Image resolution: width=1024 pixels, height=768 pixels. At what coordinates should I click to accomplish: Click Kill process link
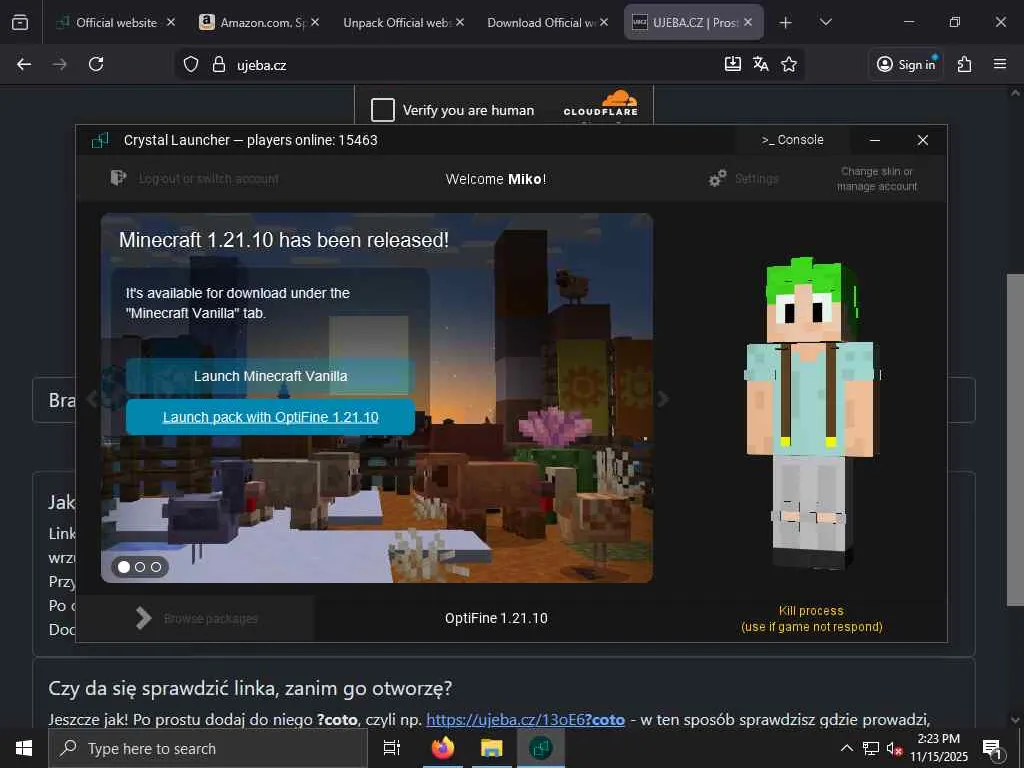coord(811,618)
